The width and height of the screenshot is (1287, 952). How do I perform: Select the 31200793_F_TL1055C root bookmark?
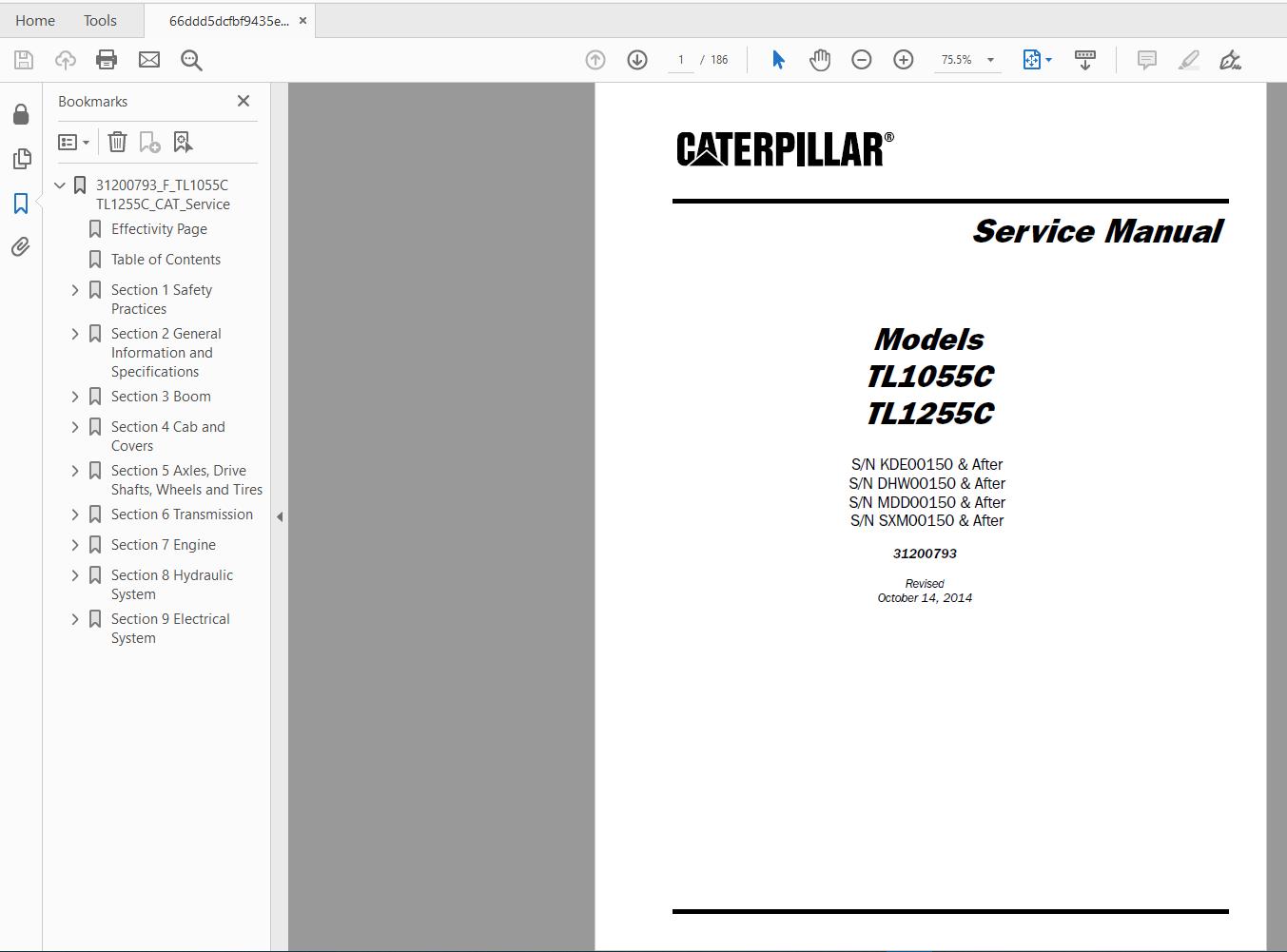pos(163,195)
